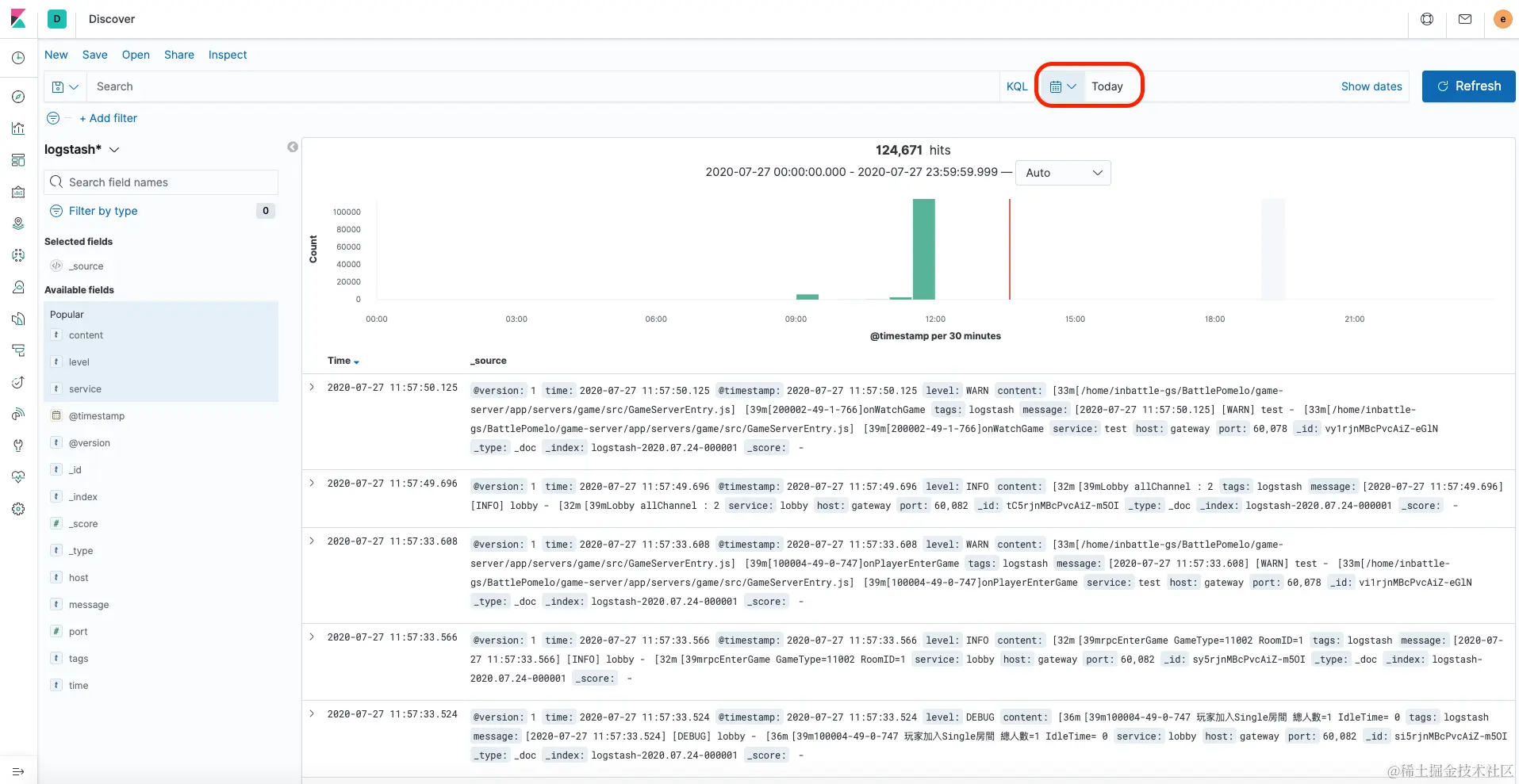
Task: Open the Management gear icon
Action: (x=18, y=509)
